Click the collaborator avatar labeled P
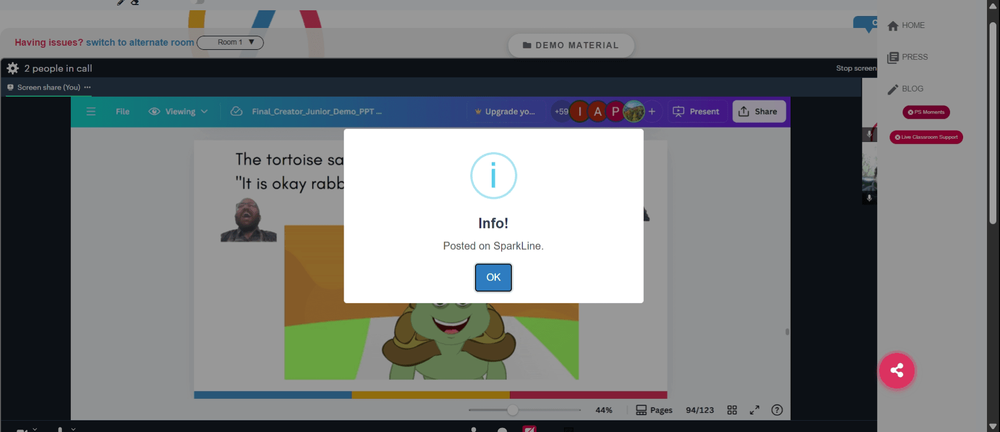Image resolution: width=1000 pixels, height=432 pixels. pyautogui.click(x=615, y=112)
